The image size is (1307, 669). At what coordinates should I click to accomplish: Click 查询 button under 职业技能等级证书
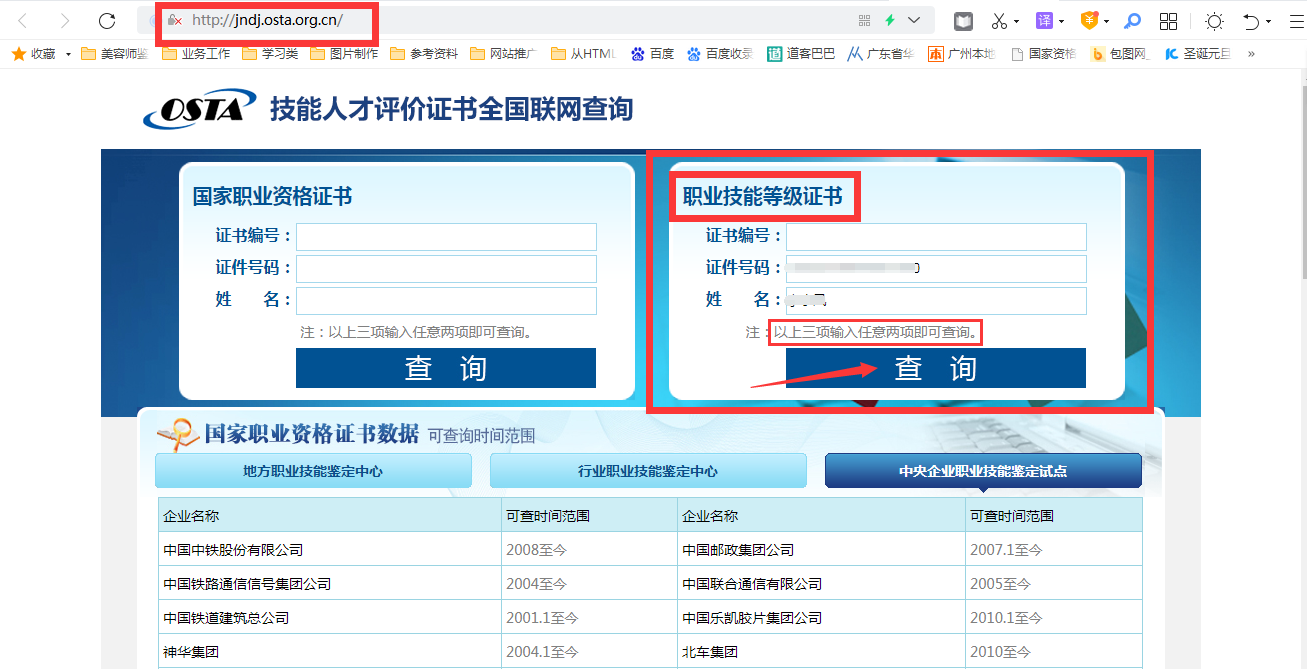pyautogui.click(x=935, y=368)
